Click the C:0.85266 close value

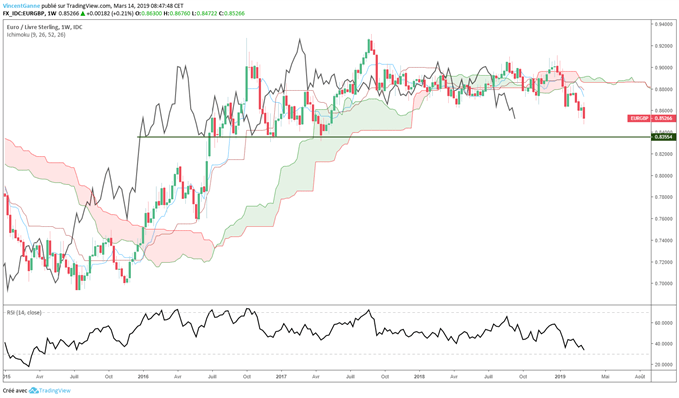(x=231, y=13)
